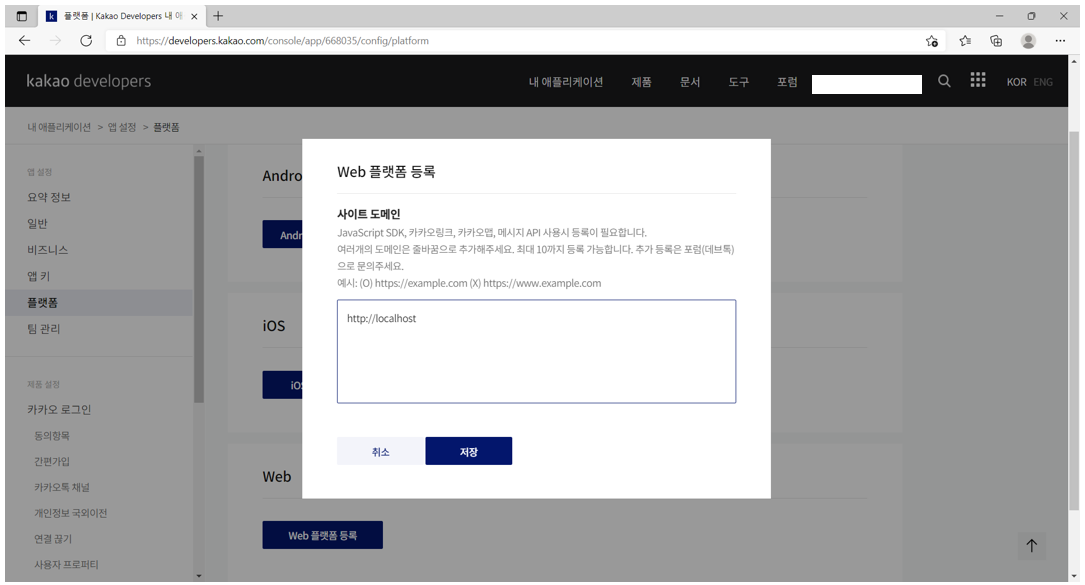Open browser settings ellipsis menu
The width and height of the screenshot is (1085, 585).
[x=1060, y=41]
